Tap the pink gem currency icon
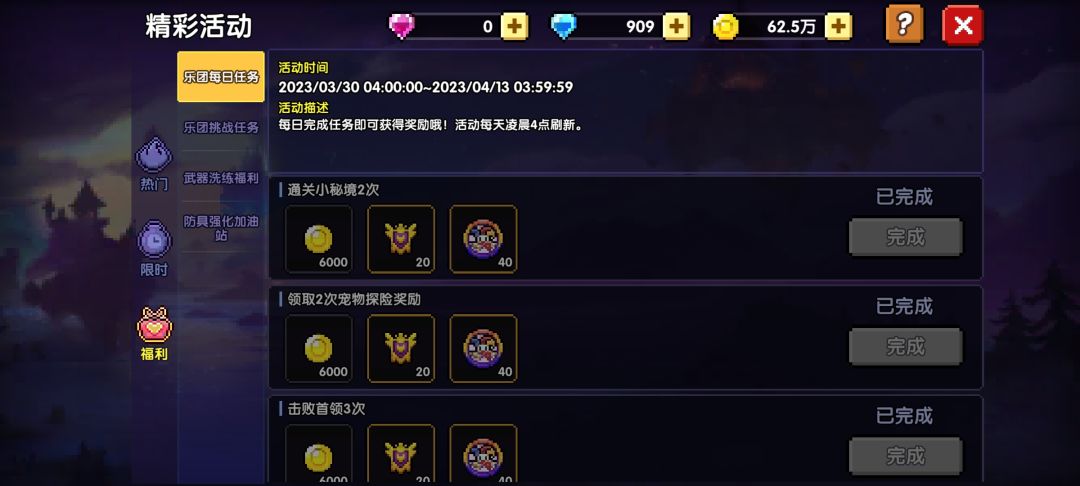The image size is (1080, 486). (402, 27)
